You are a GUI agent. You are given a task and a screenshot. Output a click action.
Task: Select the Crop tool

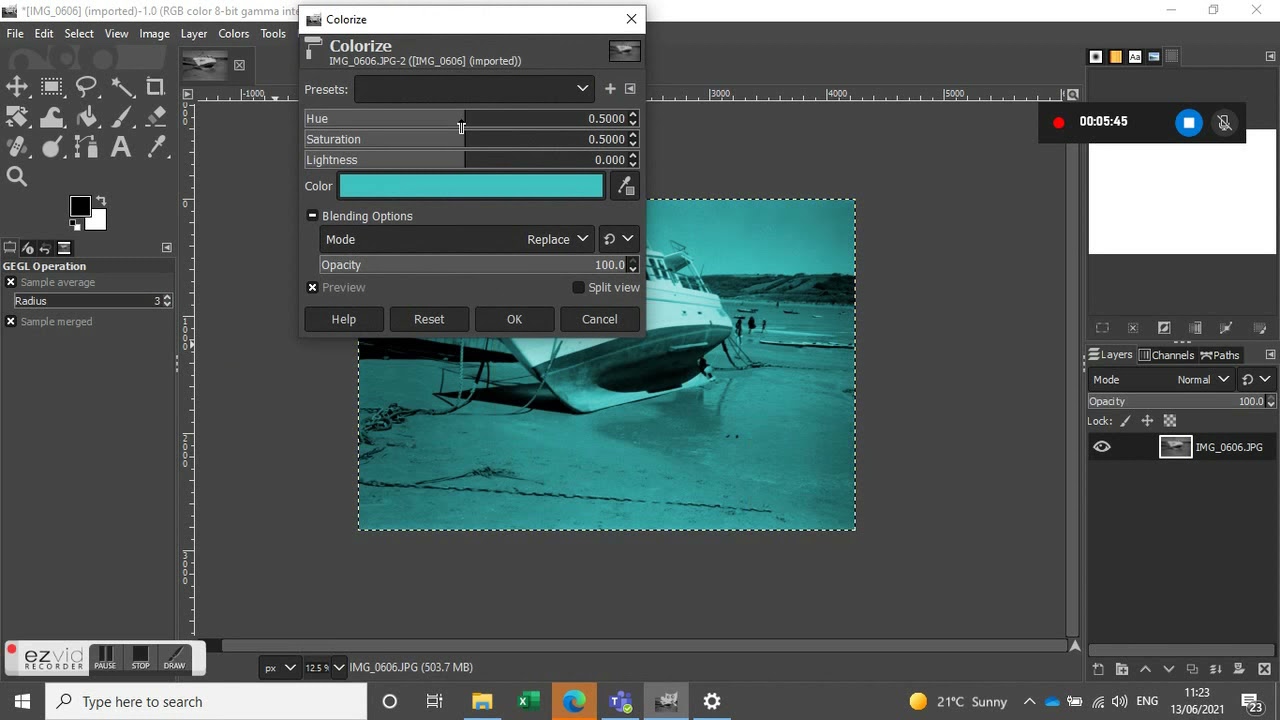(156, 87)
